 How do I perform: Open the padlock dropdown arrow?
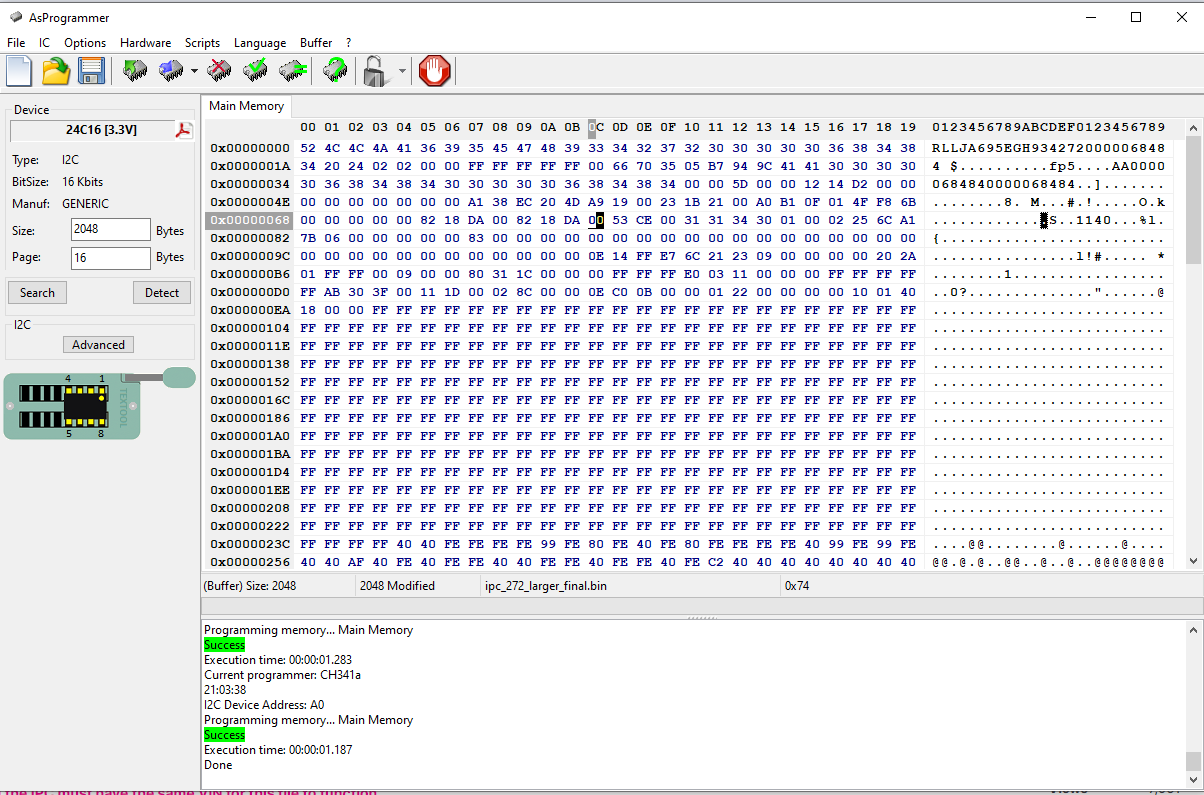(402, 71)
